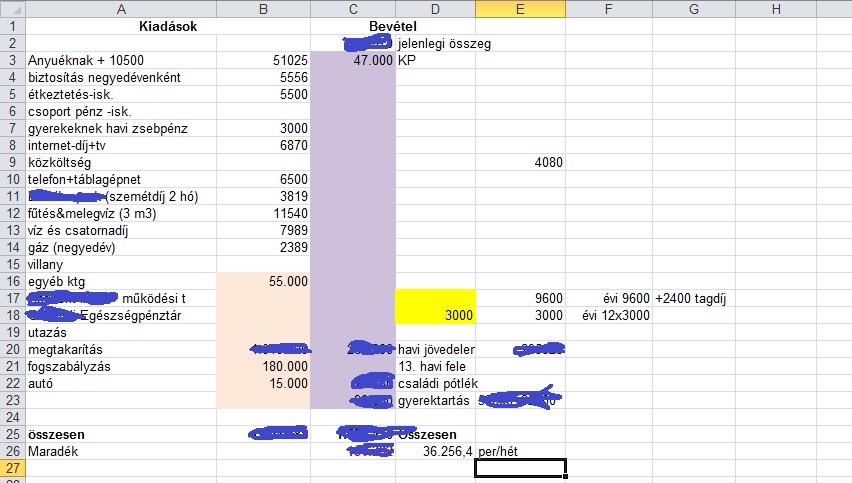Screen dimensions: 852x483
Task: Click the 36.256,4 result cell
Action: pos(435,451)
